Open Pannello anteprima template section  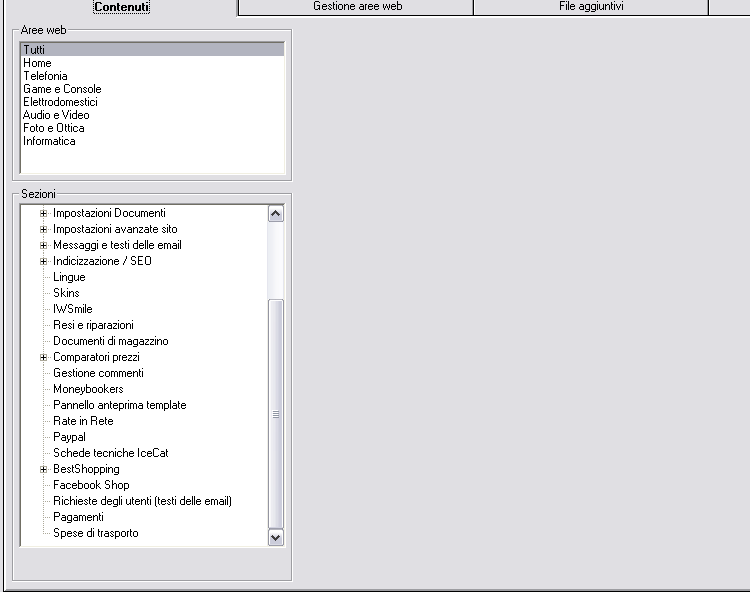pyautogui.click(x=120, y=405)
